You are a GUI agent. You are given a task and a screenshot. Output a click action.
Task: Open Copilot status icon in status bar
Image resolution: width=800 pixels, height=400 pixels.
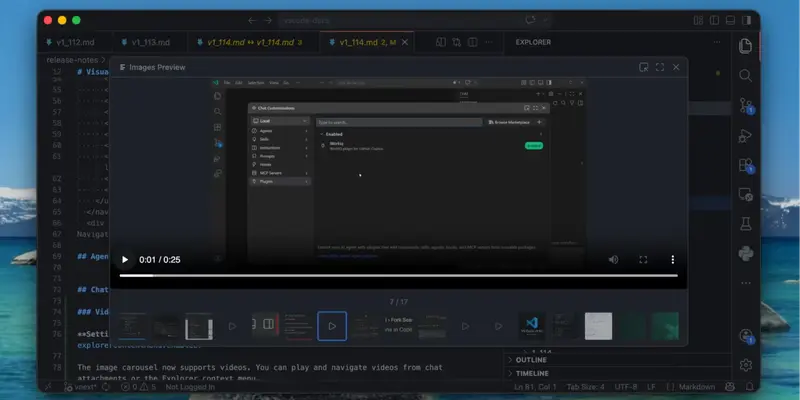pyautogui.click(x=730, y=387)
